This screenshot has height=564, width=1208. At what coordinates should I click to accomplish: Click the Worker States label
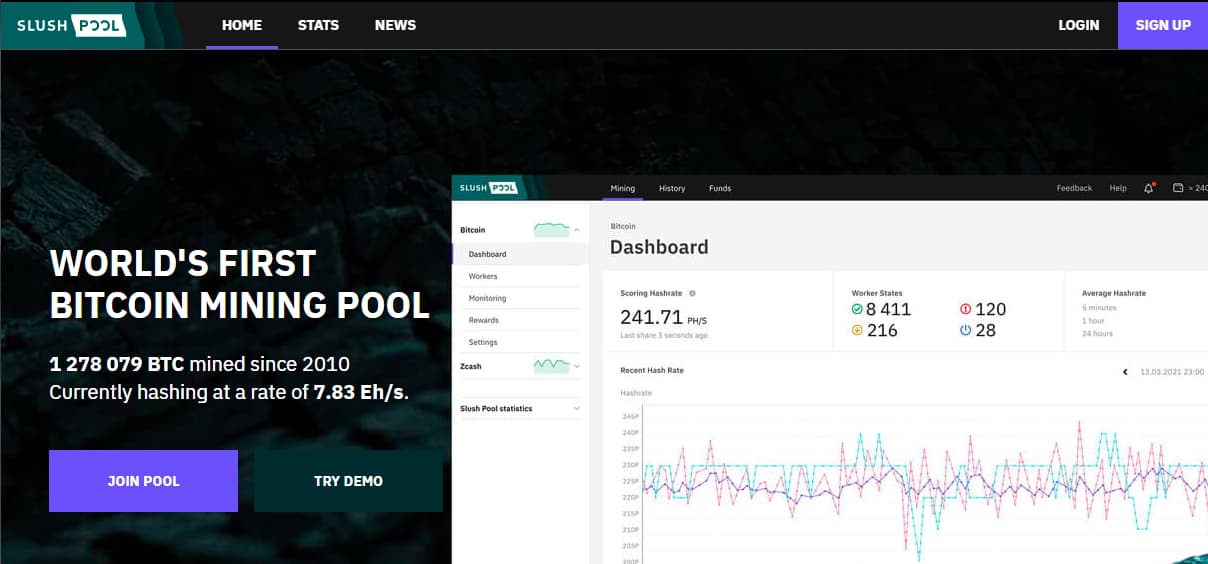tap(877, 293)
